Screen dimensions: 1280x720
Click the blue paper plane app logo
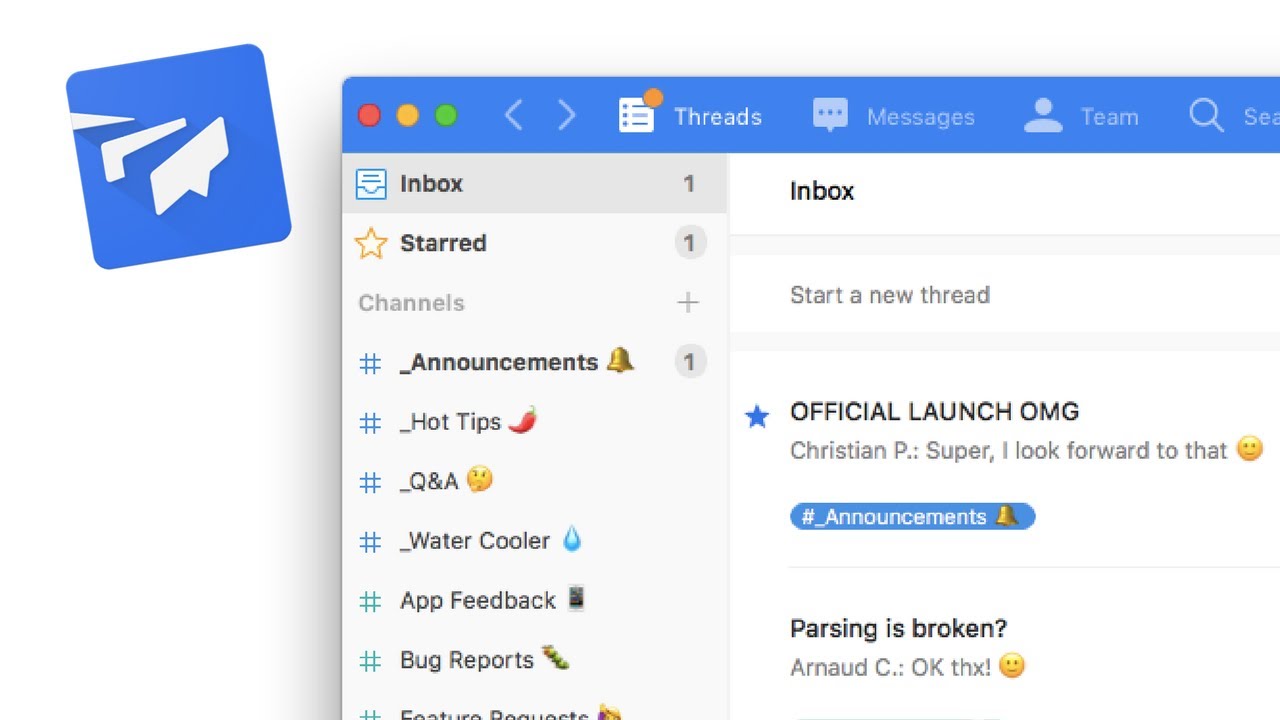coord(178,156)
